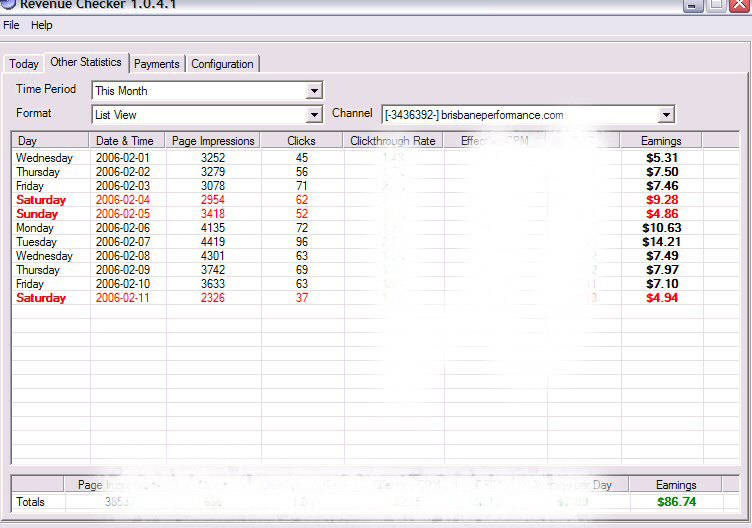Go to the Configuration tab

pos(222,64)
